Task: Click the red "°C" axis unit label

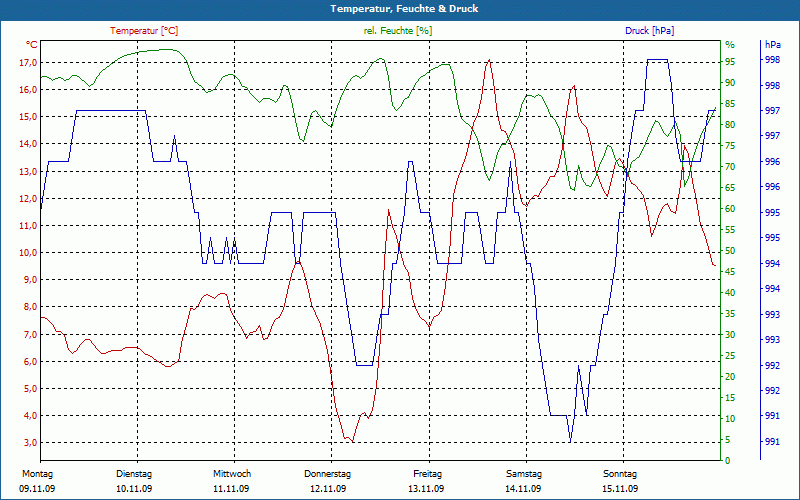Action: point(32,45)
